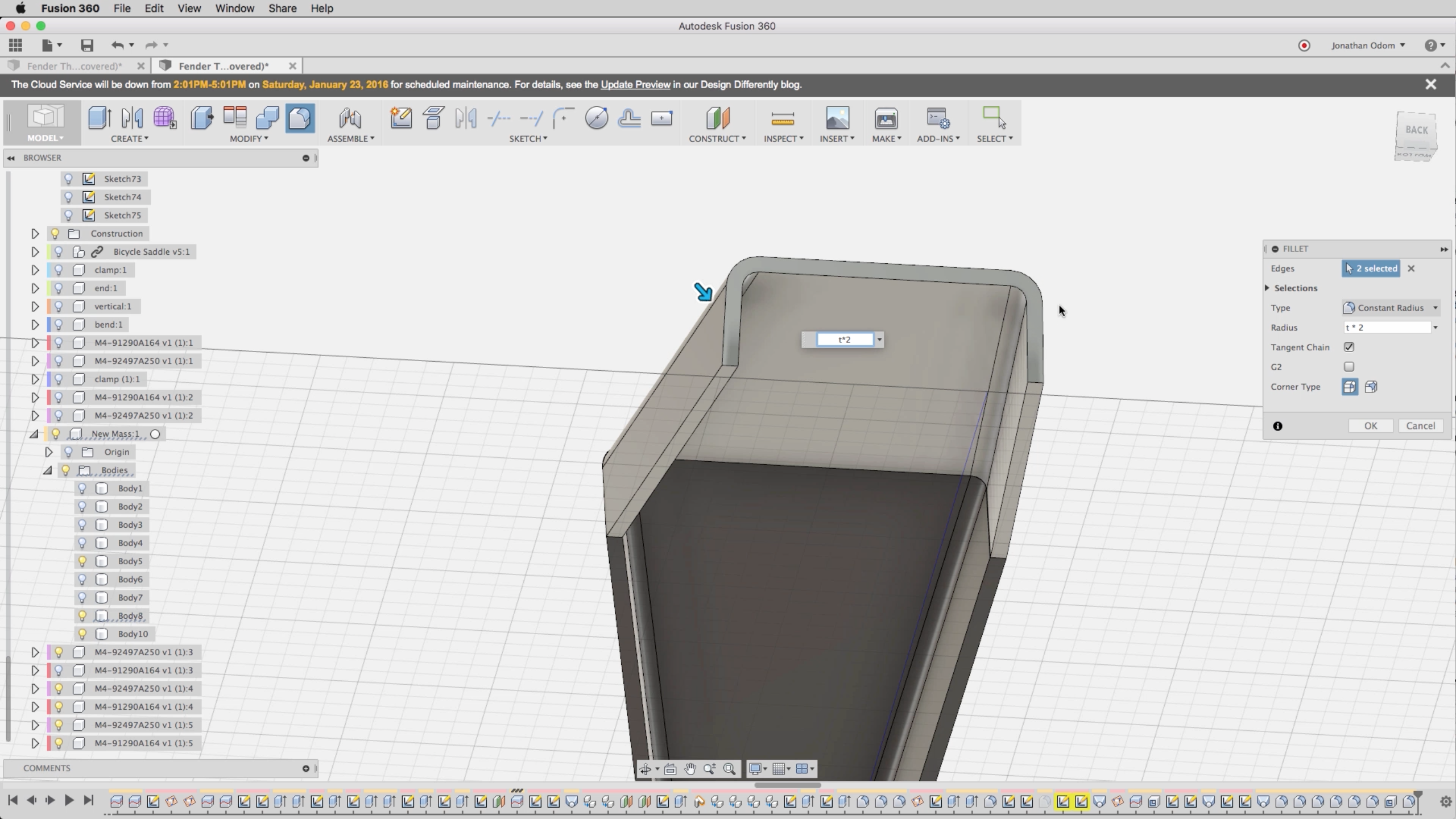Click OK in the Fillet dialog
This screenshot has width=1456, height=819.
(x=1370, y=426)
